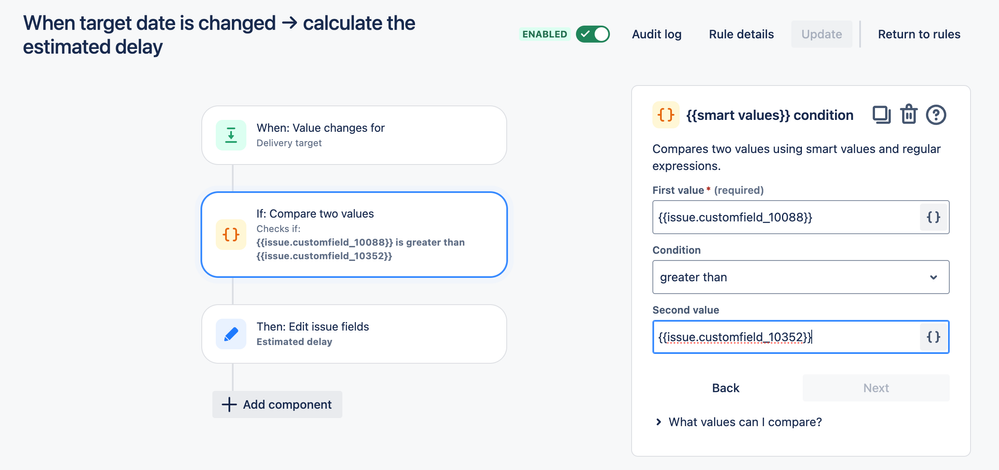Click Return to rules link
Image resolution: width=999 pixels, height=470 pixels.
tap(919, 34)
